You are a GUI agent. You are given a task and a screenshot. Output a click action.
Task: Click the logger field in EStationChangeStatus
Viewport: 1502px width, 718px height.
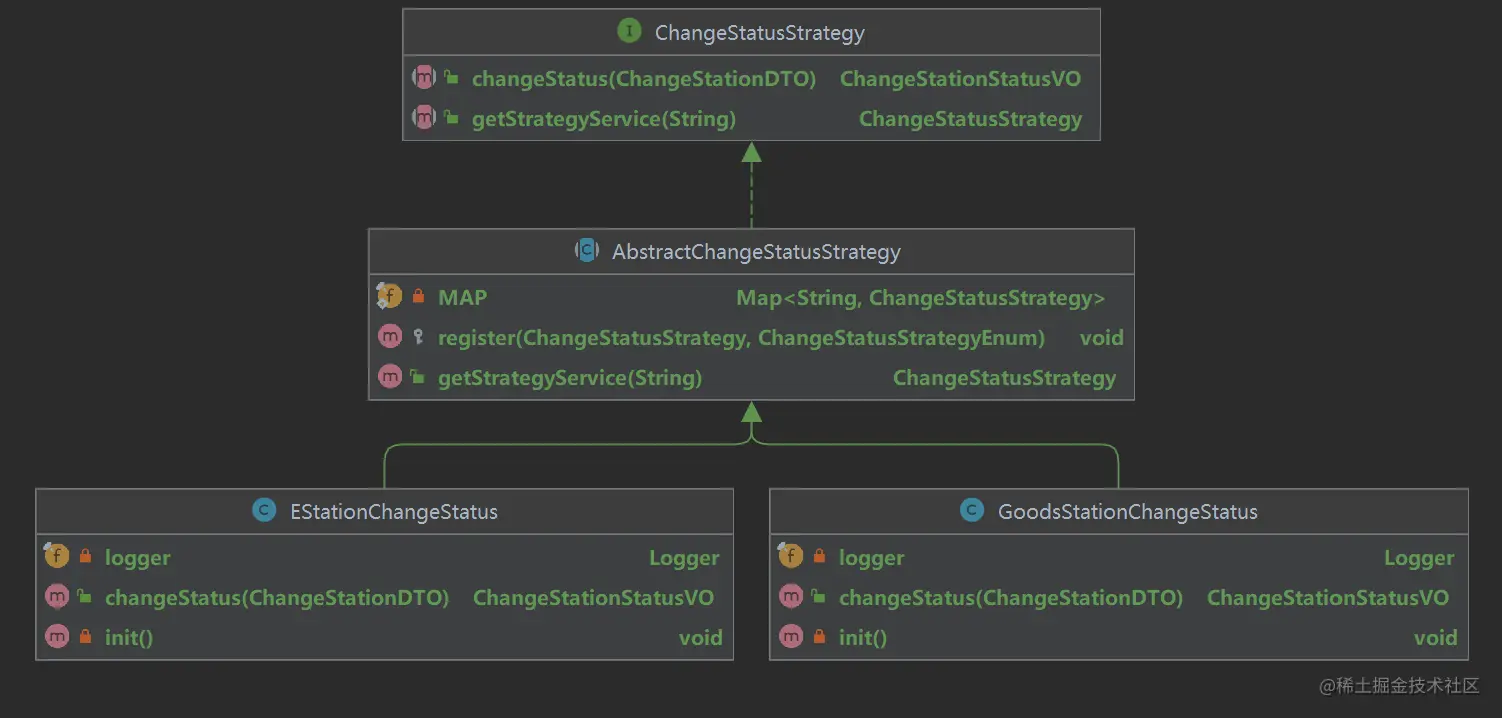(x=138, y=558)
